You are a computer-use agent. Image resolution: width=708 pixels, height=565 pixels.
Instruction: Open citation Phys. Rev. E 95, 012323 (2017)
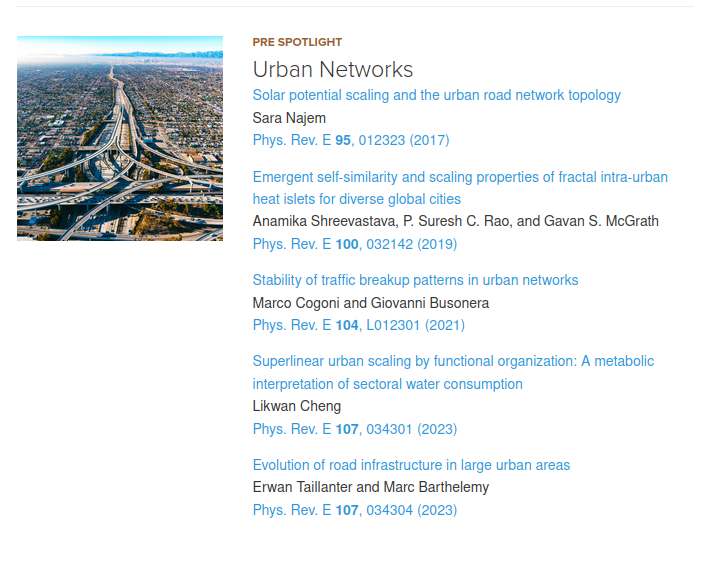coord(351,141)
